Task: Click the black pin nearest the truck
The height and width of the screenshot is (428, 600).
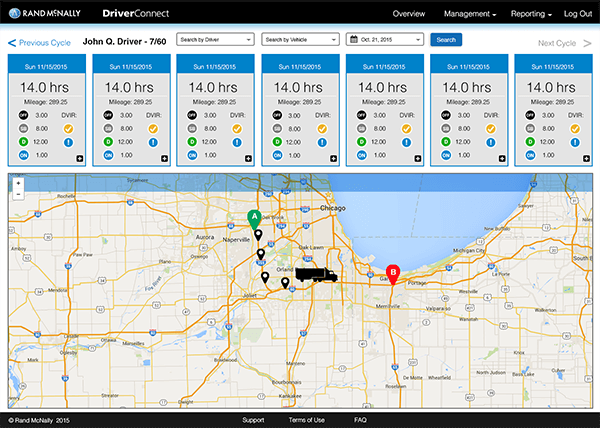Action: tap(285, 283)
